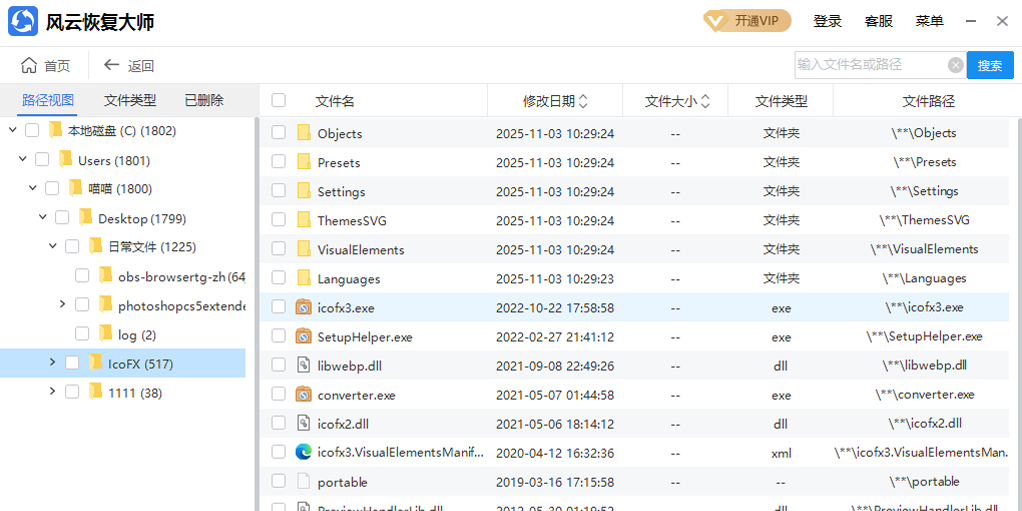Click the clear X icon in search box
Viewport: 1022px width, 511px height.
(x=955, y=65)
